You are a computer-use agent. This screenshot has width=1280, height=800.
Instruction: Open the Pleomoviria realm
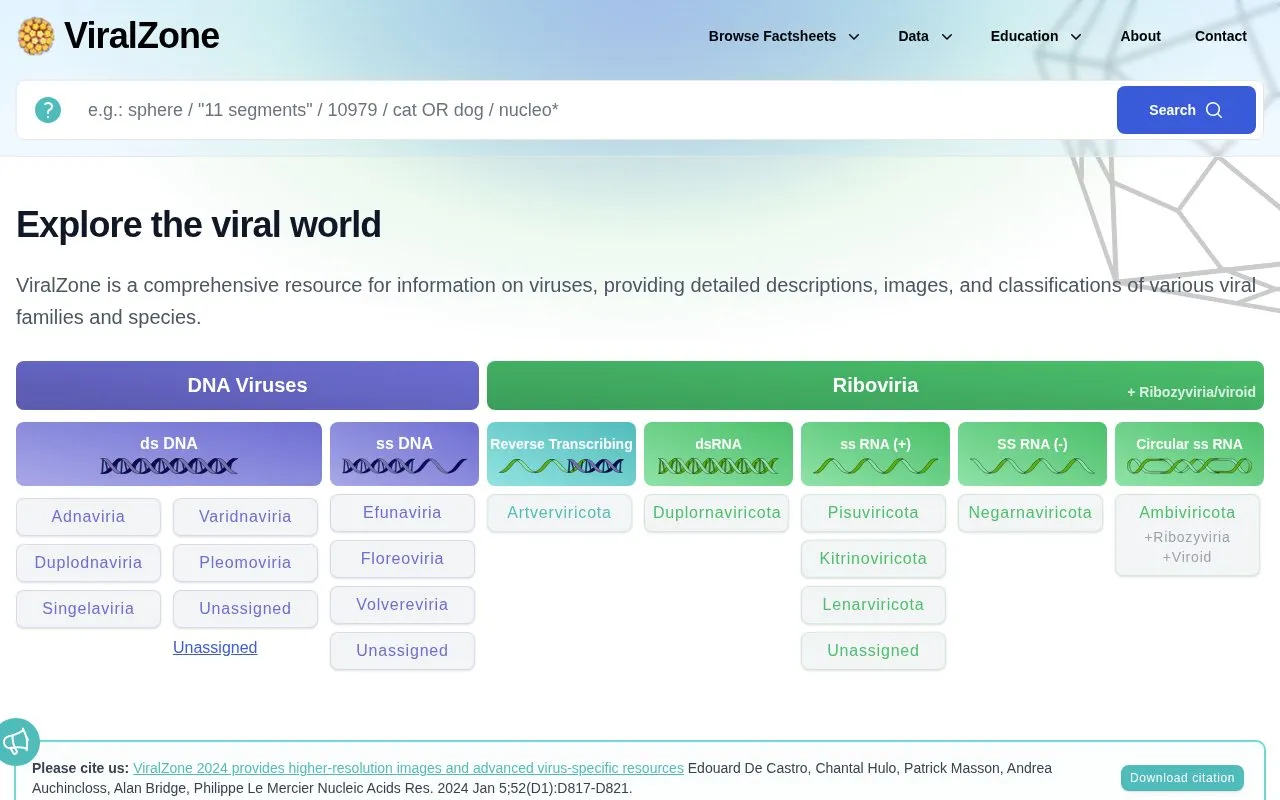[x=245, y=563]
